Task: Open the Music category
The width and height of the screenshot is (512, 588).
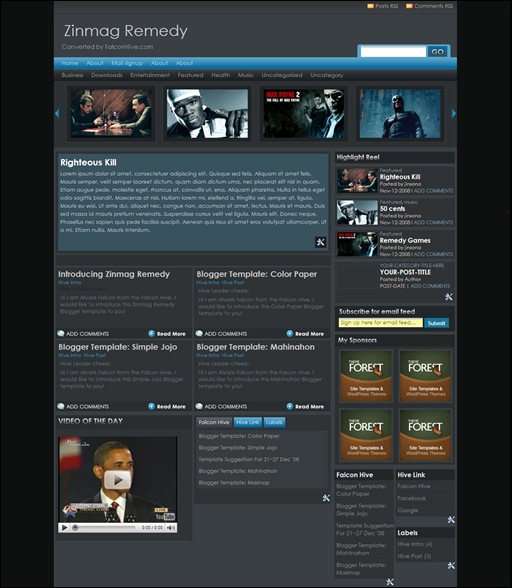Action: coord(246,75)
